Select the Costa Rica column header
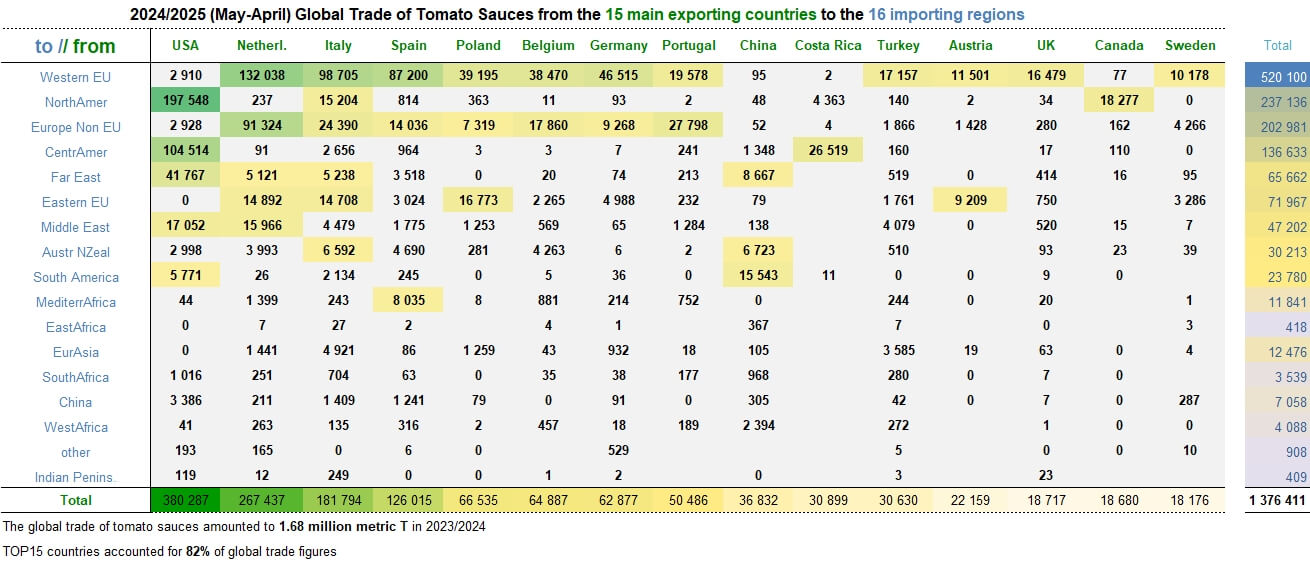Screen dimensions: 1310x563 (x=828, y=45)
